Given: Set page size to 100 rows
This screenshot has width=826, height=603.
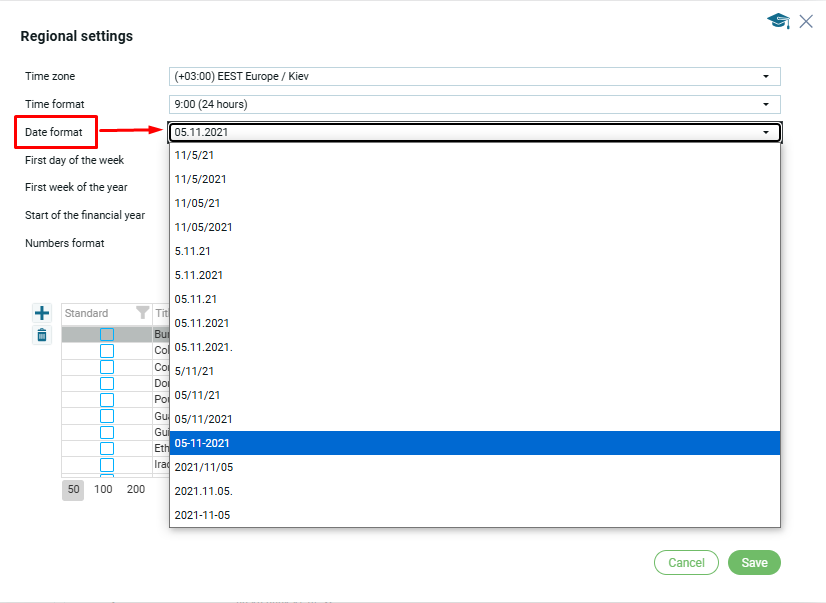Looking at the screenshot, I should tap(103, 490).
